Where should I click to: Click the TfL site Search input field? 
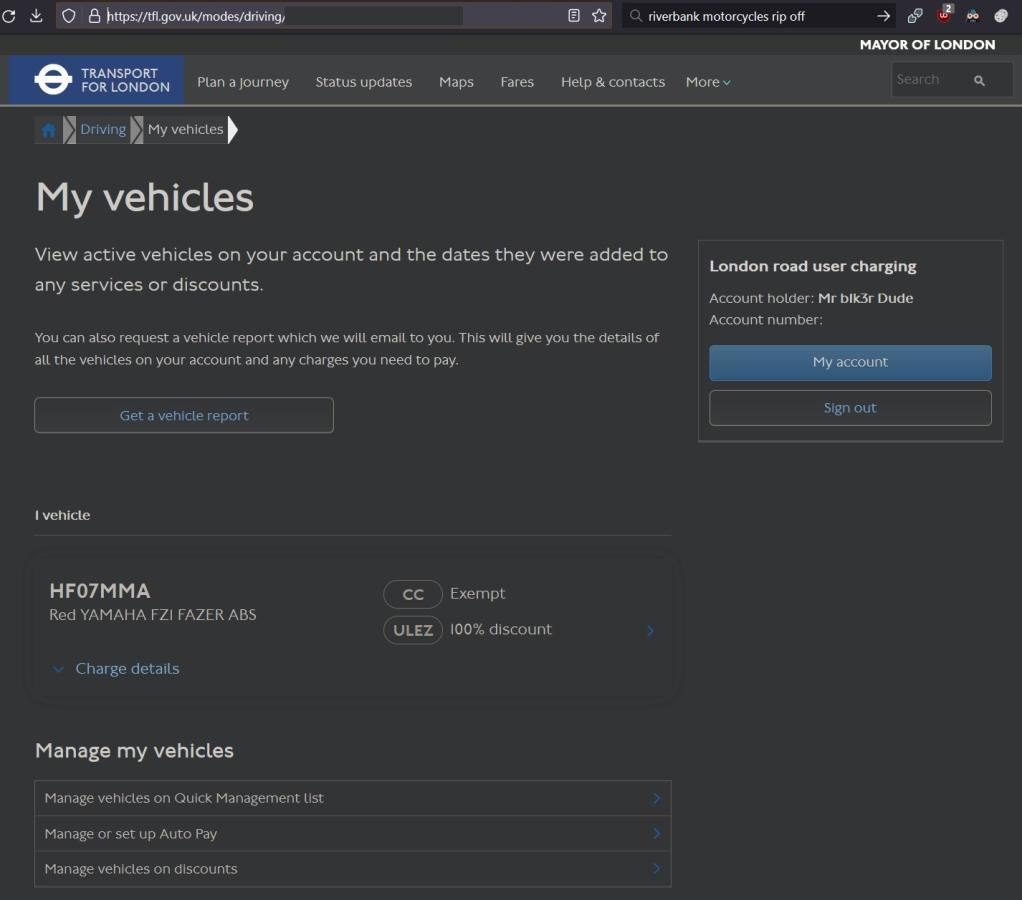928,80
